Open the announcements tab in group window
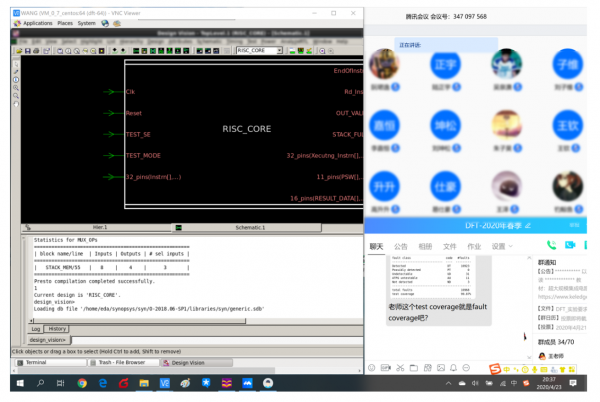Viewport: 600px width, 402px height. coord(401,246)
